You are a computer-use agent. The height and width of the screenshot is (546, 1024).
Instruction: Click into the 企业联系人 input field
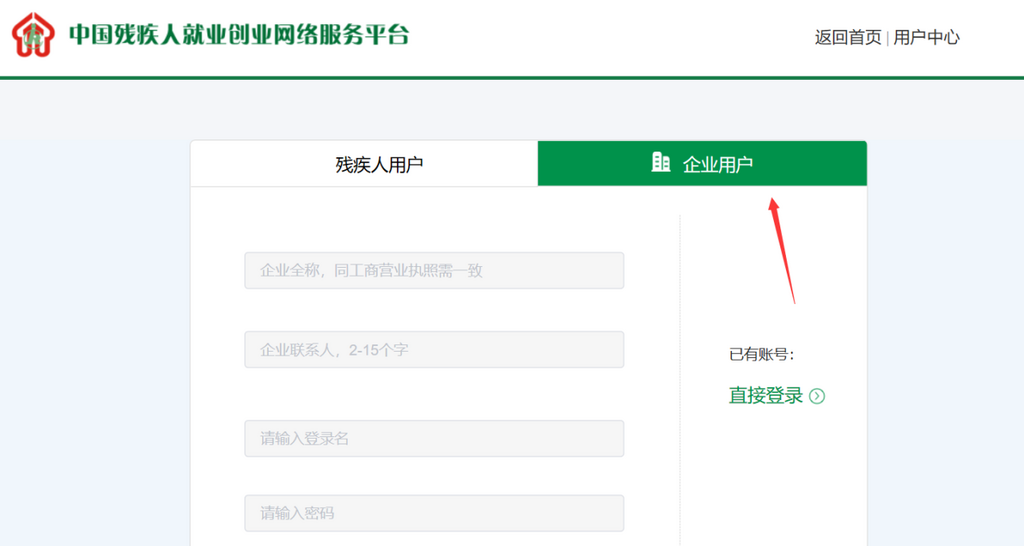coord(434,350)
